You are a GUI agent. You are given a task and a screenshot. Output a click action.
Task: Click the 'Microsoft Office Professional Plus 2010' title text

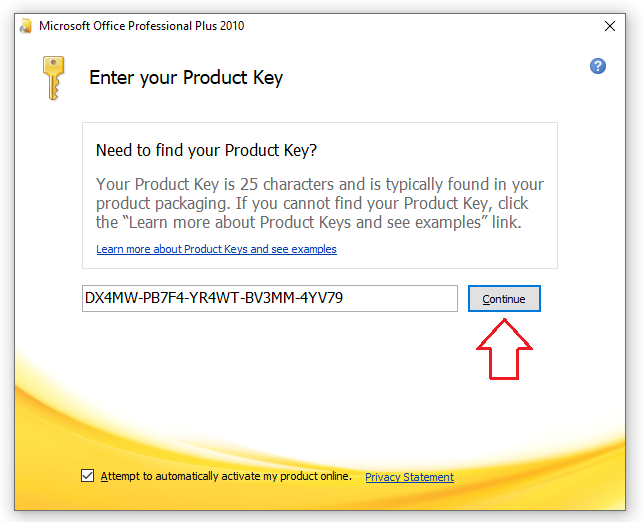(x=142, y=26)
